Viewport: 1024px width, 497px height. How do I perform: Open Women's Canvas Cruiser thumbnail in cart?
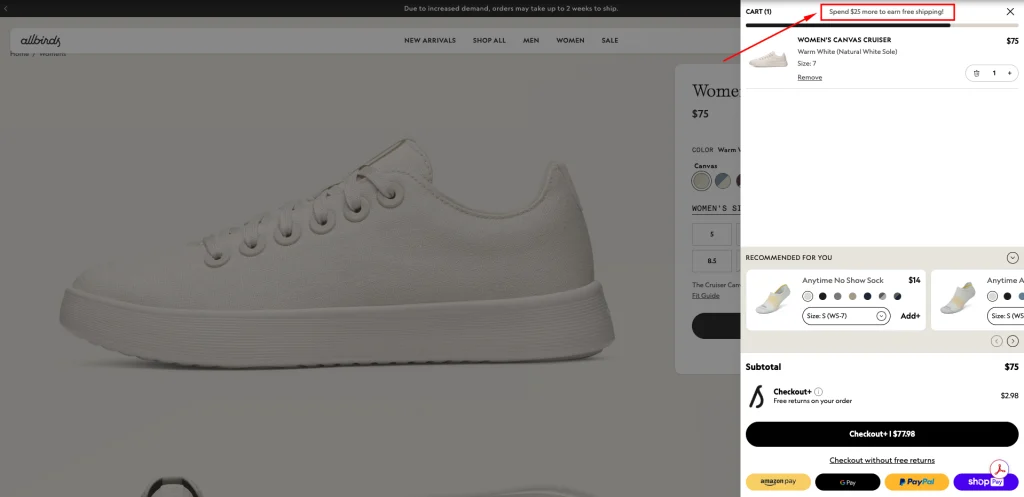click(769, 59)
